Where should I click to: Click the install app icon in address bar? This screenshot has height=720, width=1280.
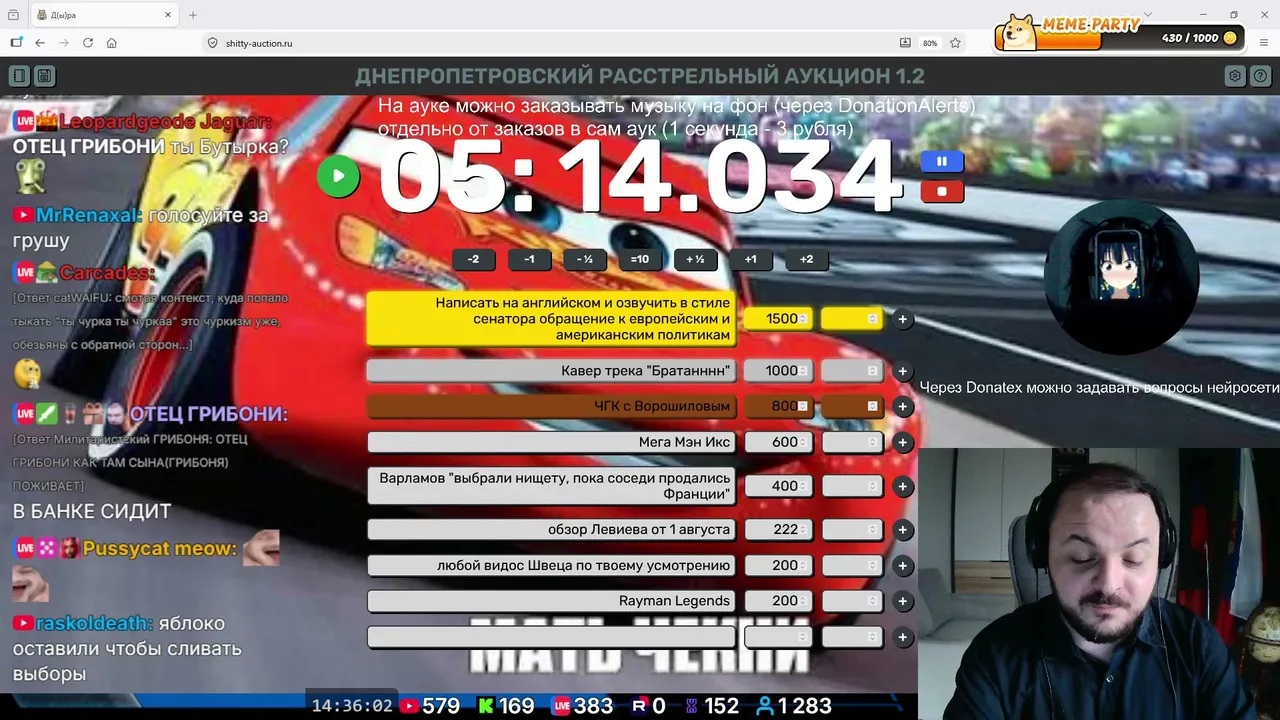pyautogui.click(x=905, y=43)
